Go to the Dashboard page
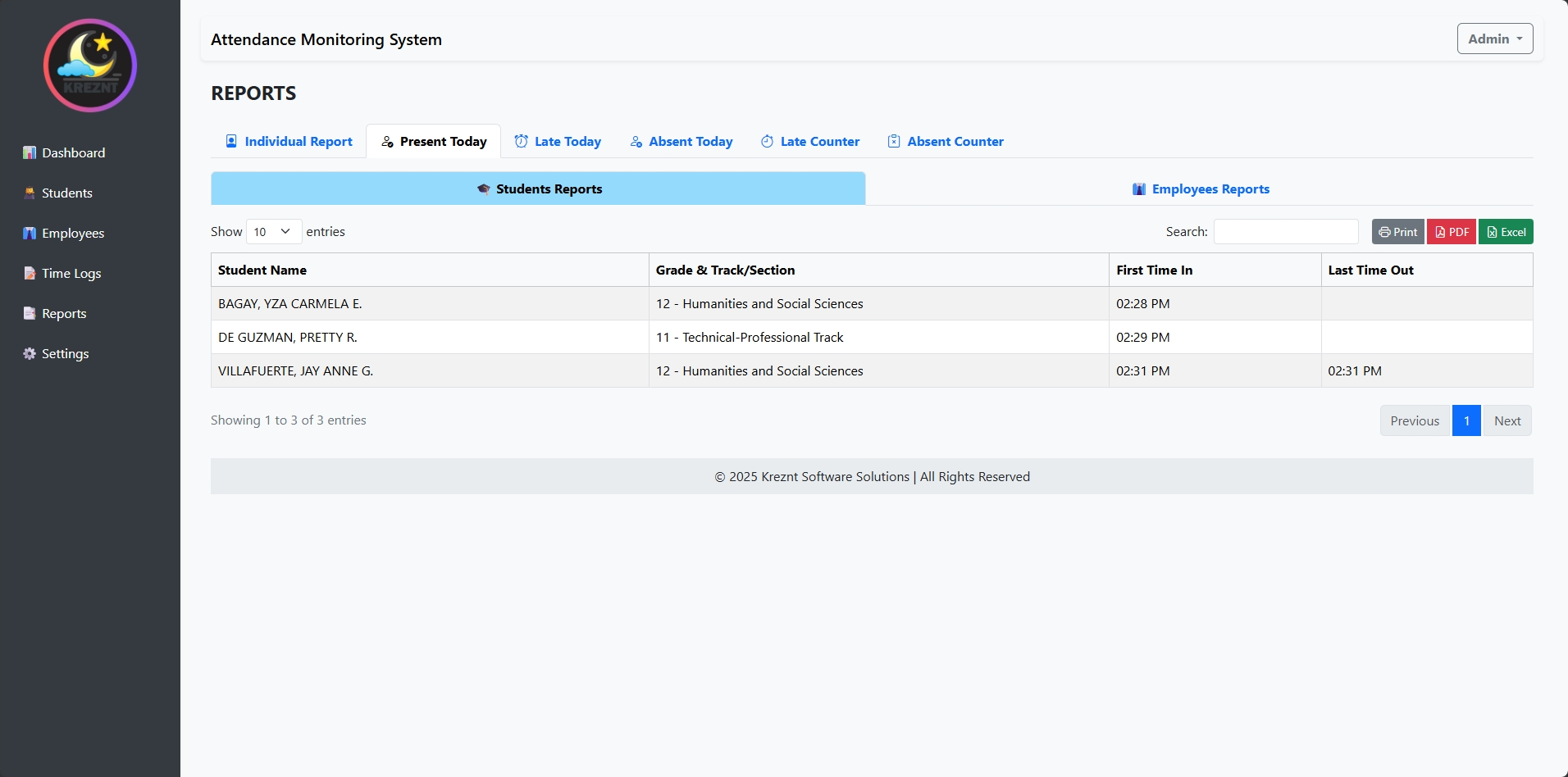1568x777 pixels. point(74,152)
